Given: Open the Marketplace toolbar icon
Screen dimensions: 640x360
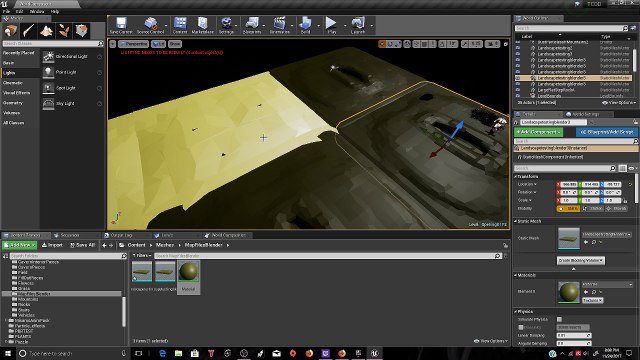Looking at the screenshot, I should pyautogui.click(x=202, y=25).
